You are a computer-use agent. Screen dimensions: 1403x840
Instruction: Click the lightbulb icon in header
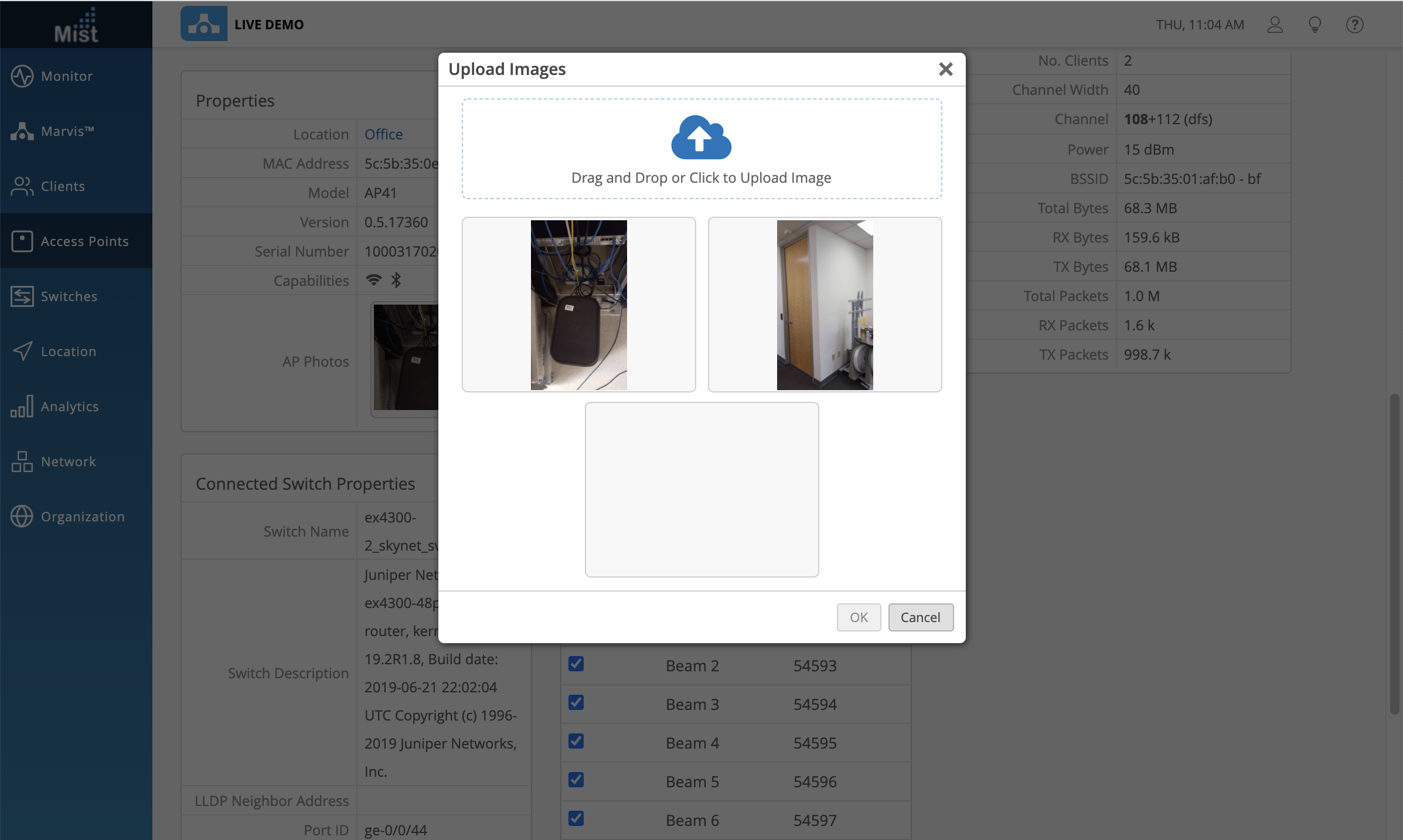pyautogui.click(x=1315, y=25)
